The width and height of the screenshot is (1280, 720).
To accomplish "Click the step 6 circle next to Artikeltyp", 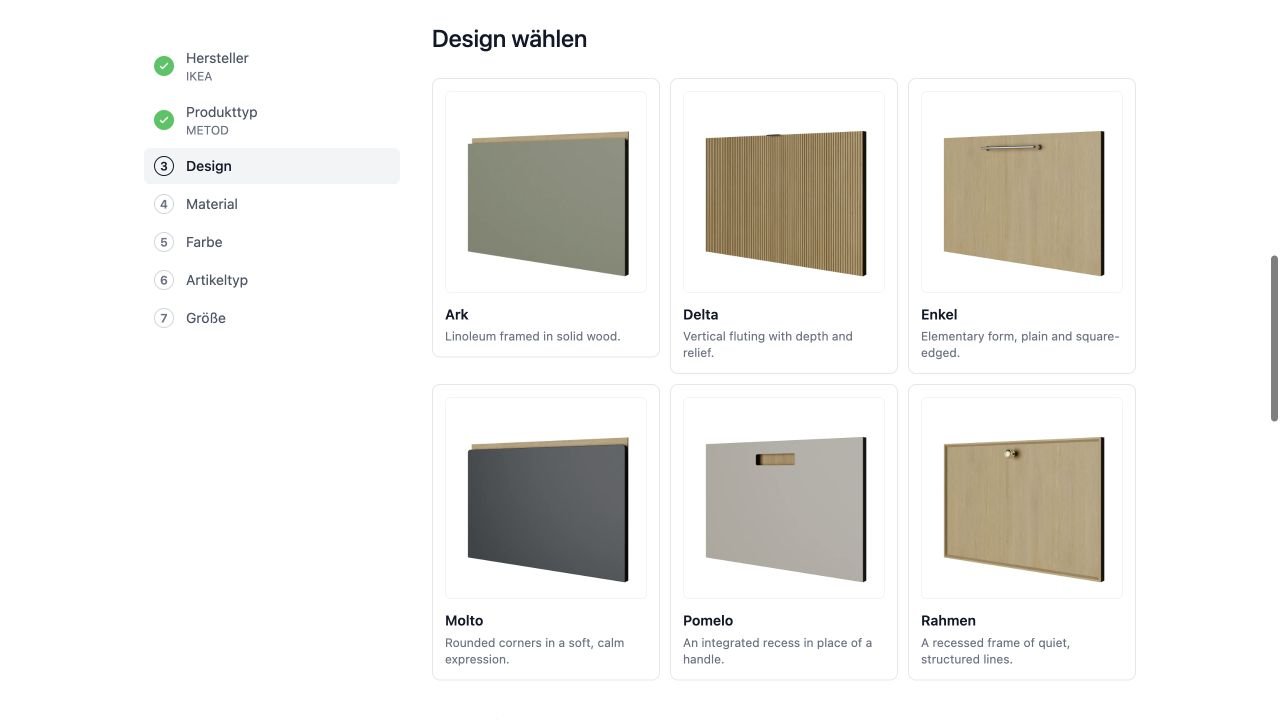I will pyautogui.click(x=164, y=280).
